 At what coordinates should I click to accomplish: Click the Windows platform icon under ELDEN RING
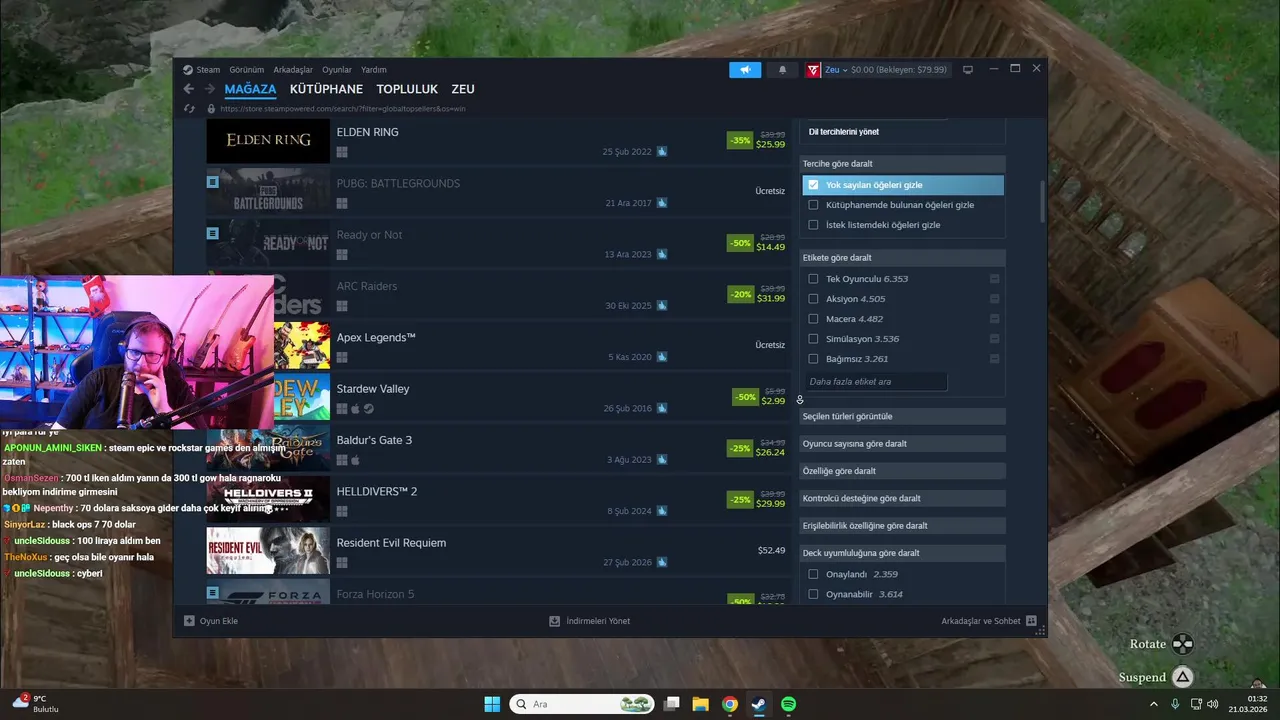coord(342,152)
